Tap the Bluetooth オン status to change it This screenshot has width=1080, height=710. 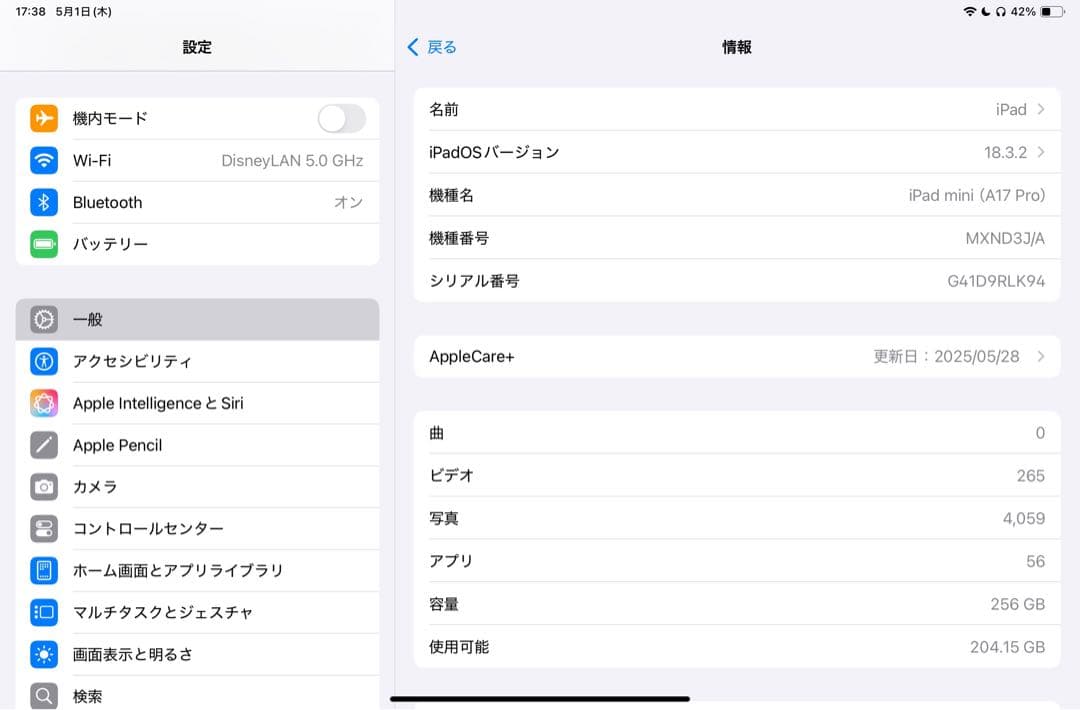pyautogui.click(x=350, y=202)
